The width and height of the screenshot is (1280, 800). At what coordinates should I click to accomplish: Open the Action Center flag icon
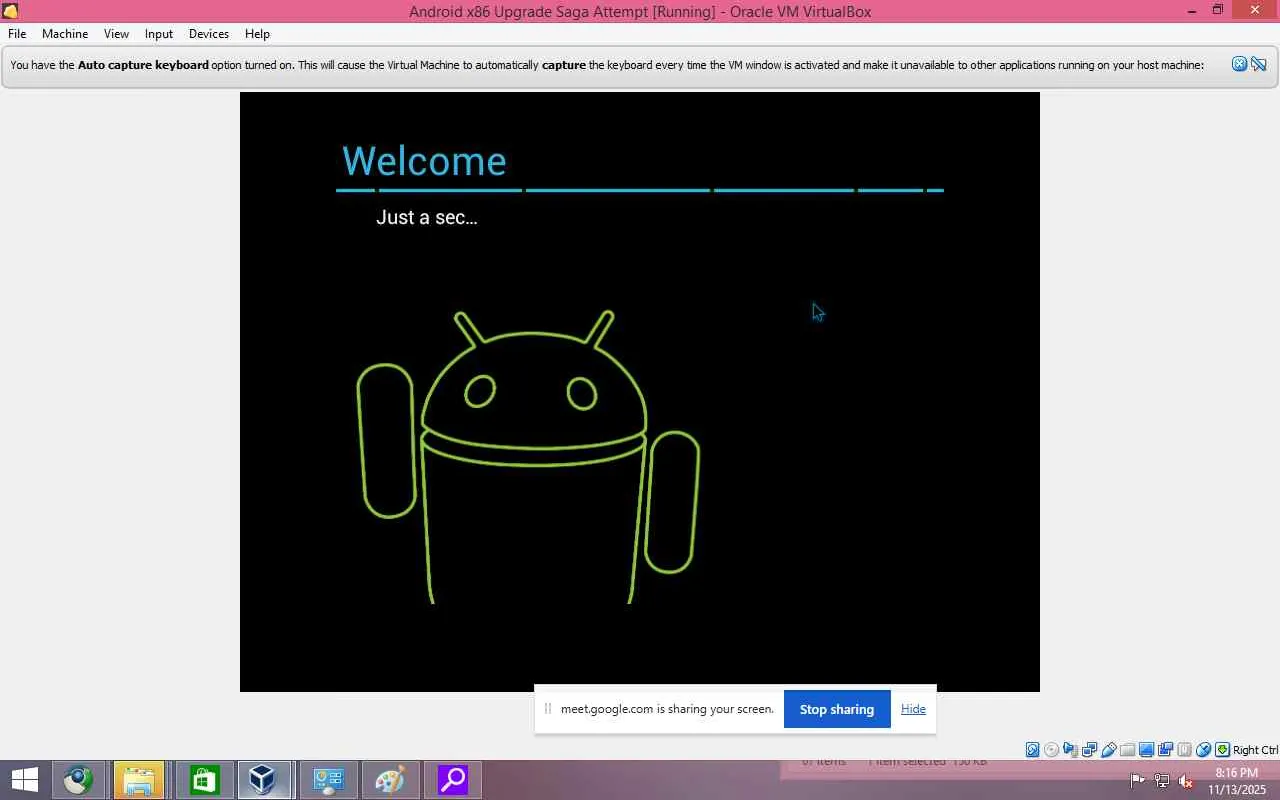1138,780
